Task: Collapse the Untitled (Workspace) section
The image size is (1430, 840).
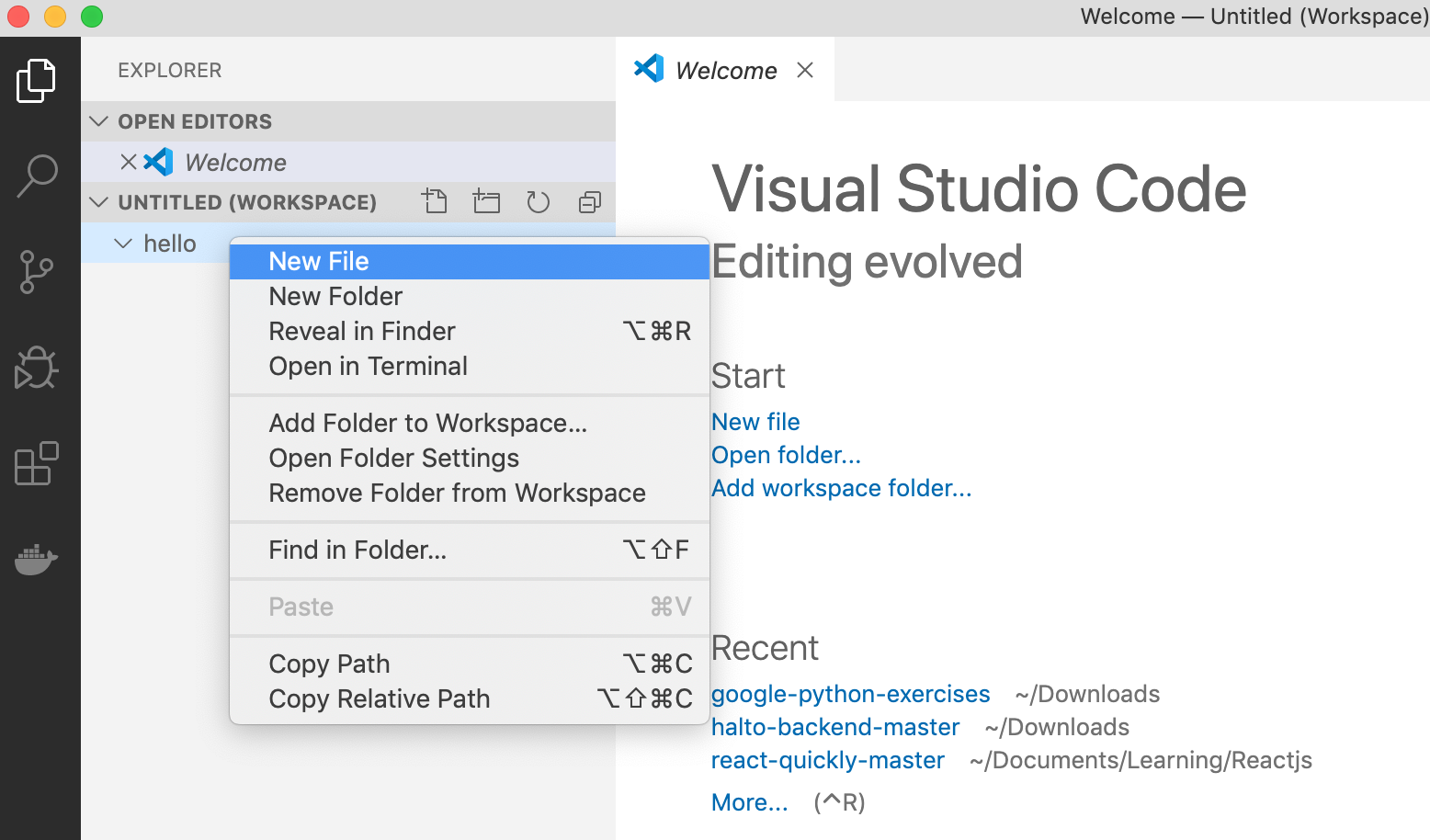Action: tap(99, 202)
